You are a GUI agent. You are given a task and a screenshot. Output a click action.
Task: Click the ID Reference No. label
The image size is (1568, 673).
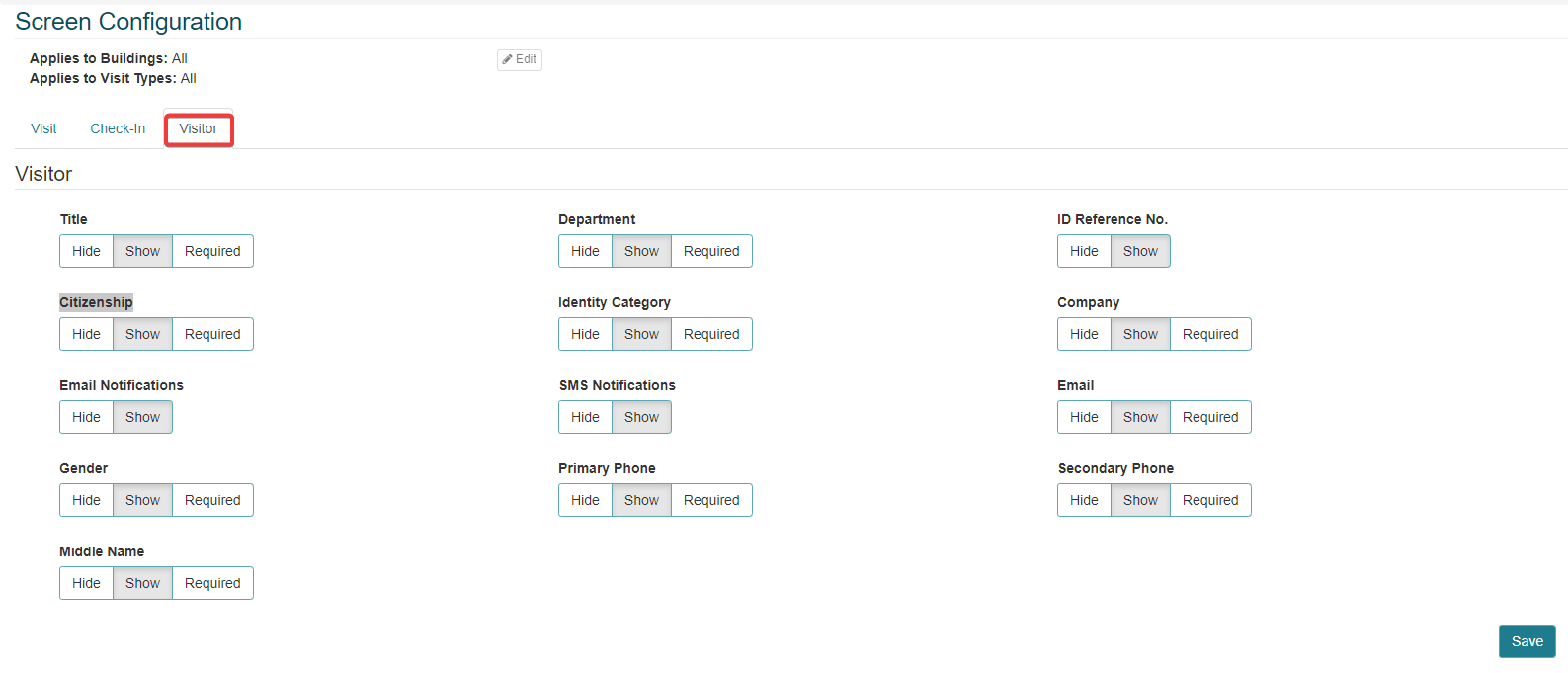1113,219
